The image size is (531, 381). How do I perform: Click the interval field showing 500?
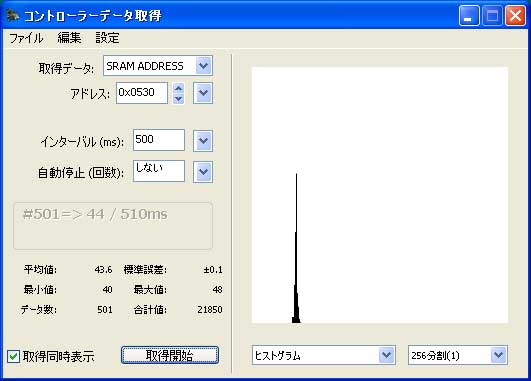(159, 140)
